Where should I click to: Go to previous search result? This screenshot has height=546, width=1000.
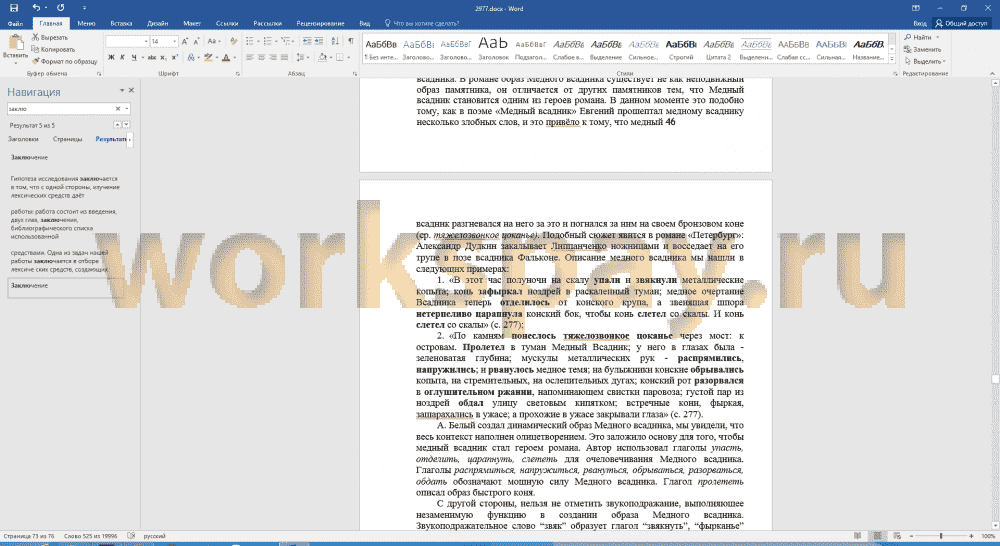pos(117,125)
